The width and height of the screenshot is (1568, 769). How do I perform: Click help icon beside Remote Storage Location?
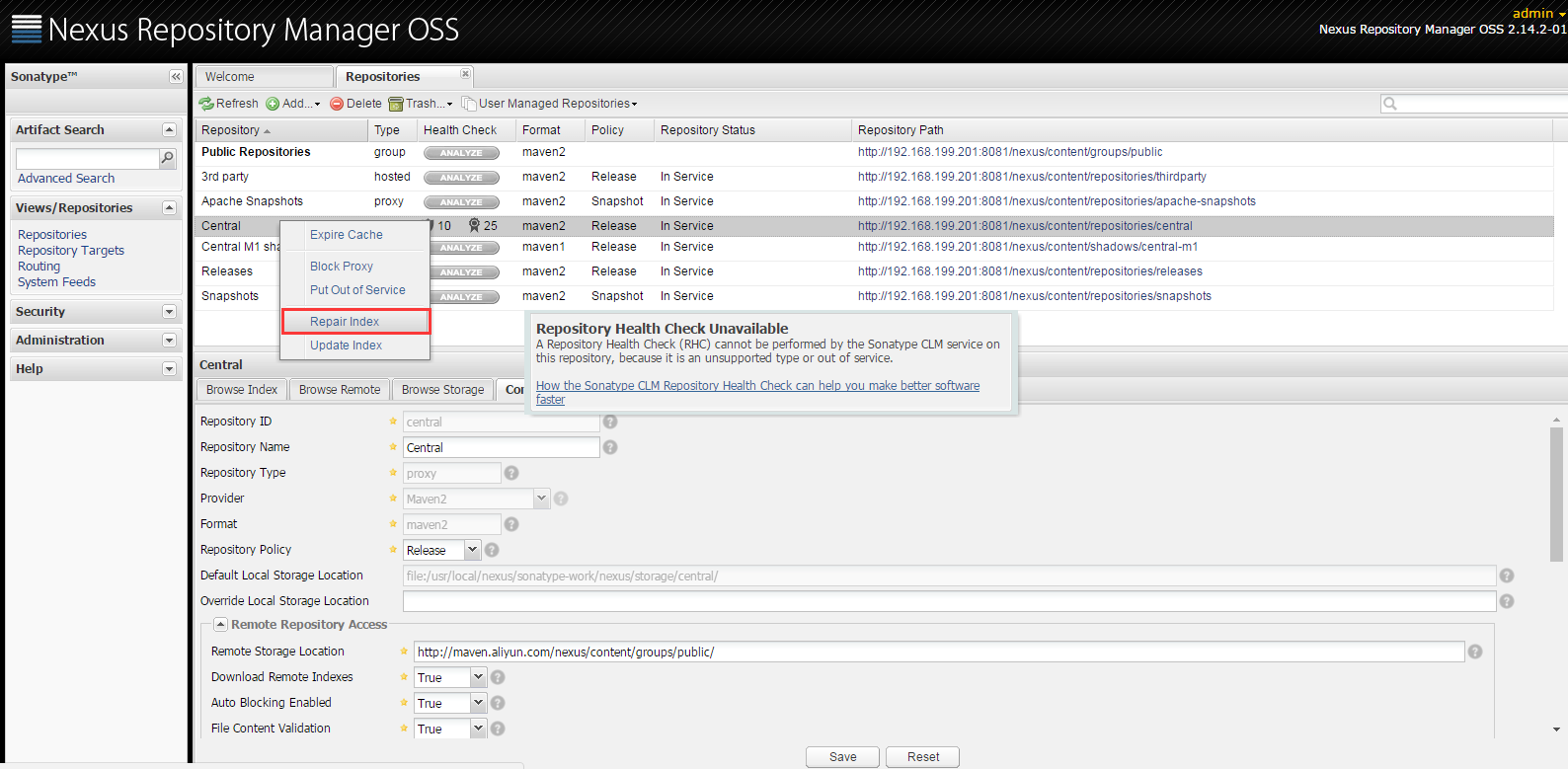(x=1475, y=652)
